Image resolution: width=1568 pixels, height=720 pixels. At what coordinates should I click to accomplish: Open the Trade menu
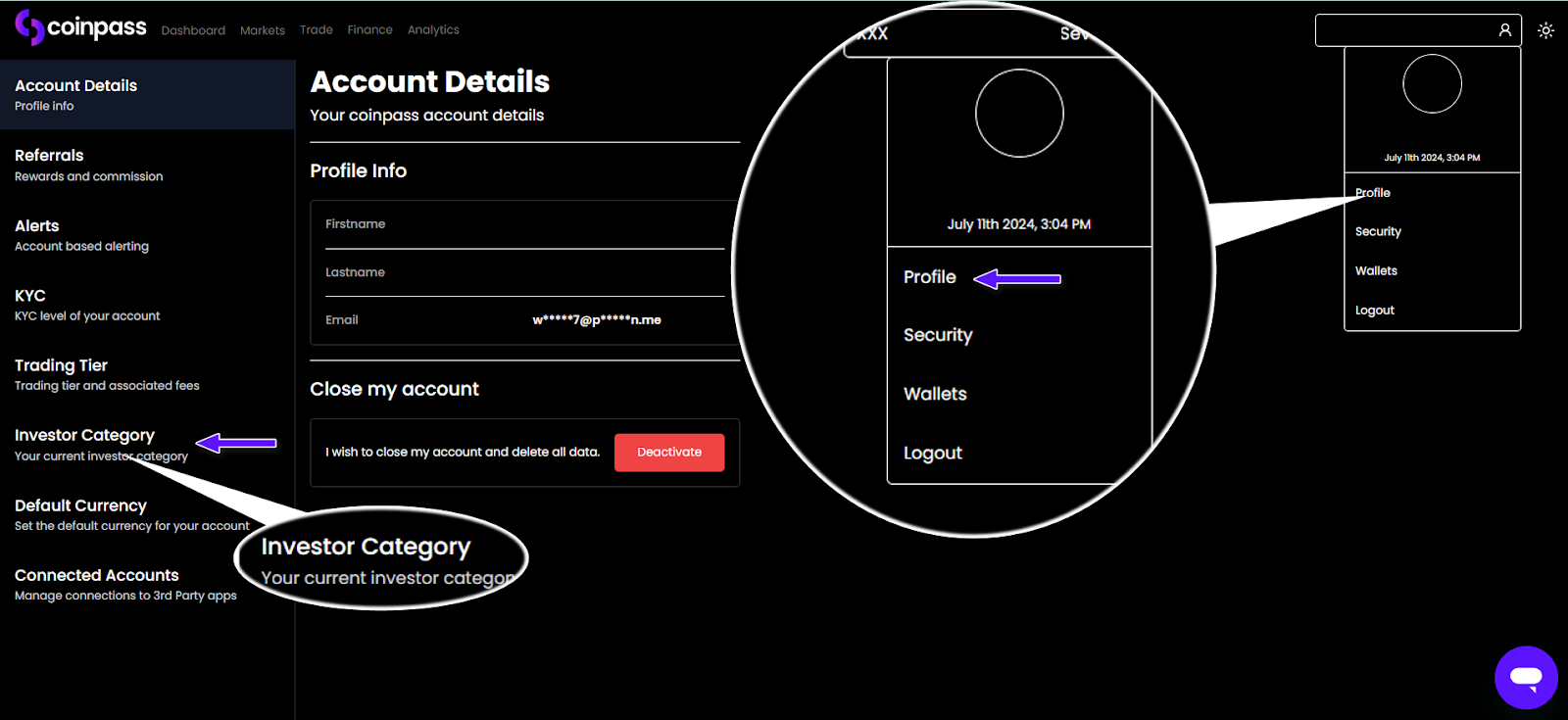pyautogui.click(x=316, y=30)
